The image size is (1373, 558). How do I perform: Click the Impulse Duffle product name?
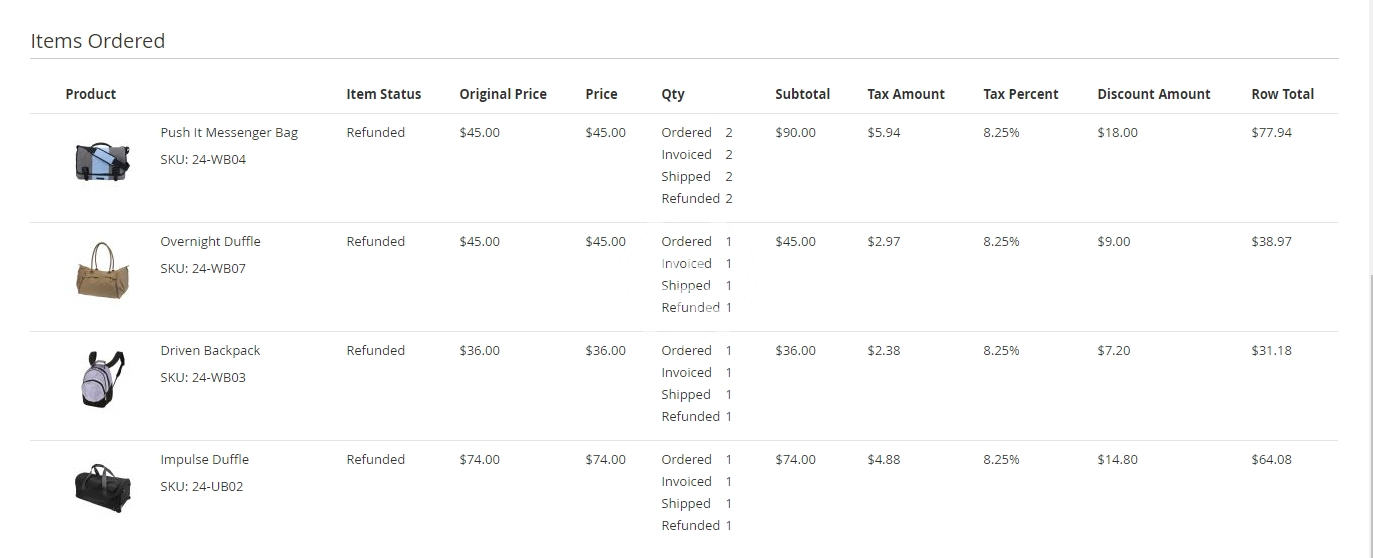click(x=204, y=460)
